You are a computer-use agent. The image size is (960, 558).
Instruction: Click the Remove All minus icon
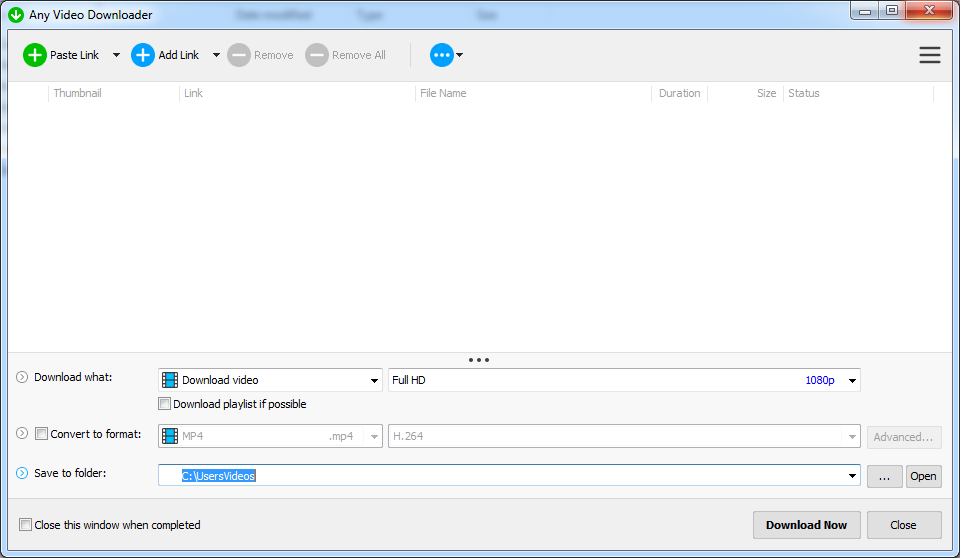click(317, 55)
